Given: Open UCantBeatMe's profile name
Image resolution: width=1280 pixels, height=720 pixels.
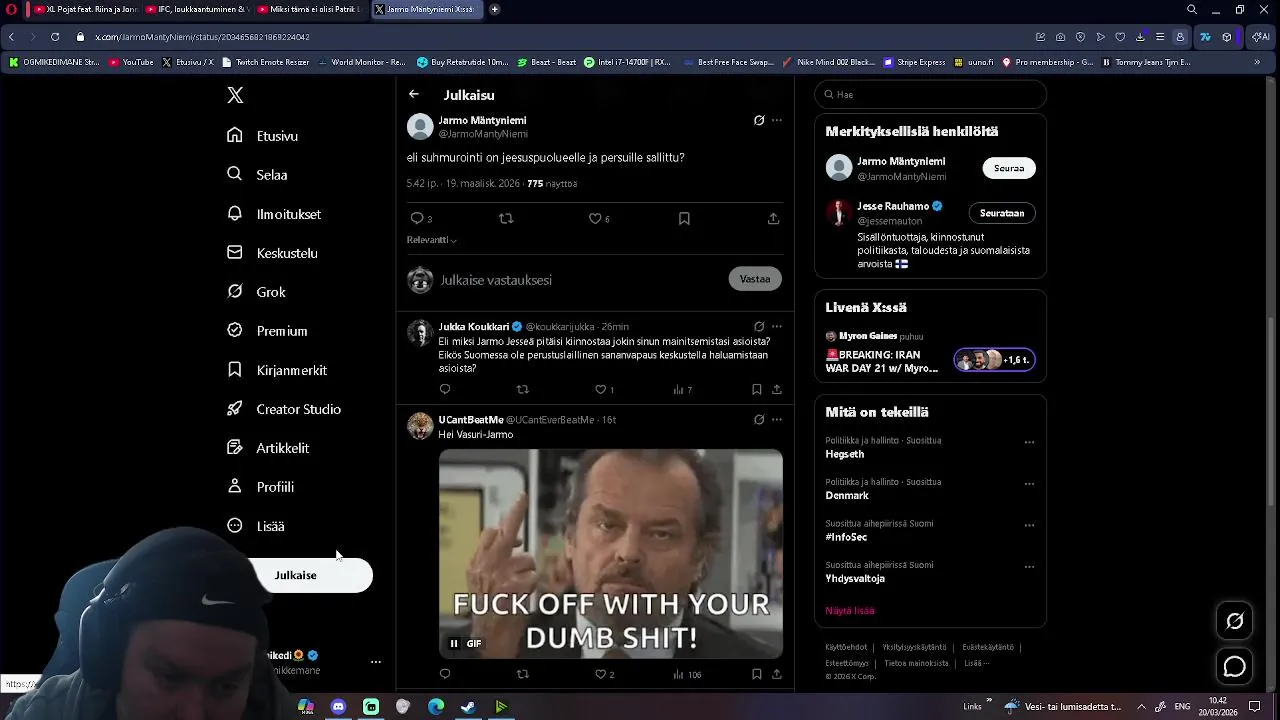Looking at the screenshot, I should [471, 420].
